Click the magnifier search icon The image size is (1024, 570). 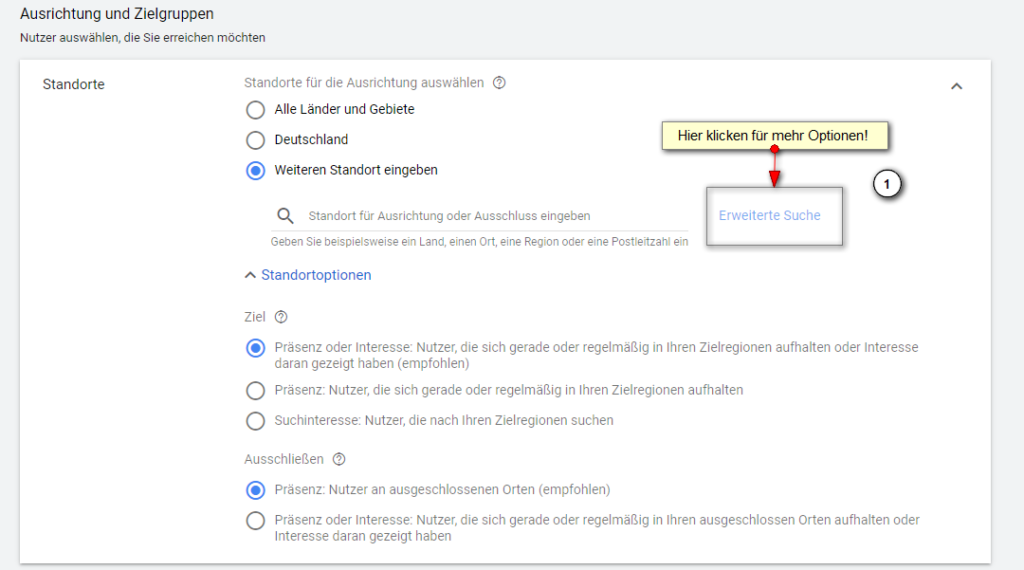[286, 216]
